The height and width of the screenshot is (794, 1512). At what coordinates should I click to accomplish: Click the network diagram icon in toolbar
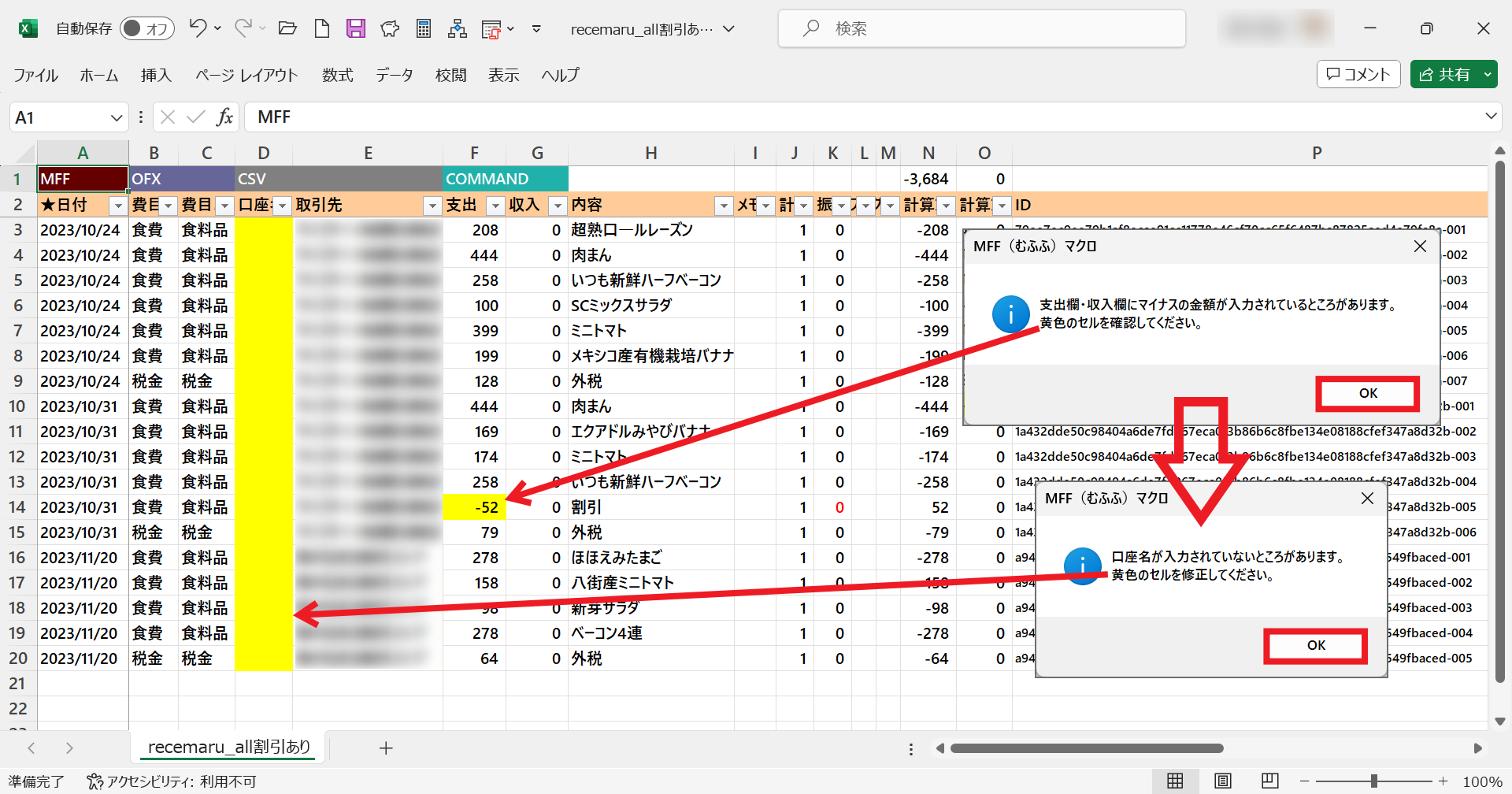[x=457, y=29]
